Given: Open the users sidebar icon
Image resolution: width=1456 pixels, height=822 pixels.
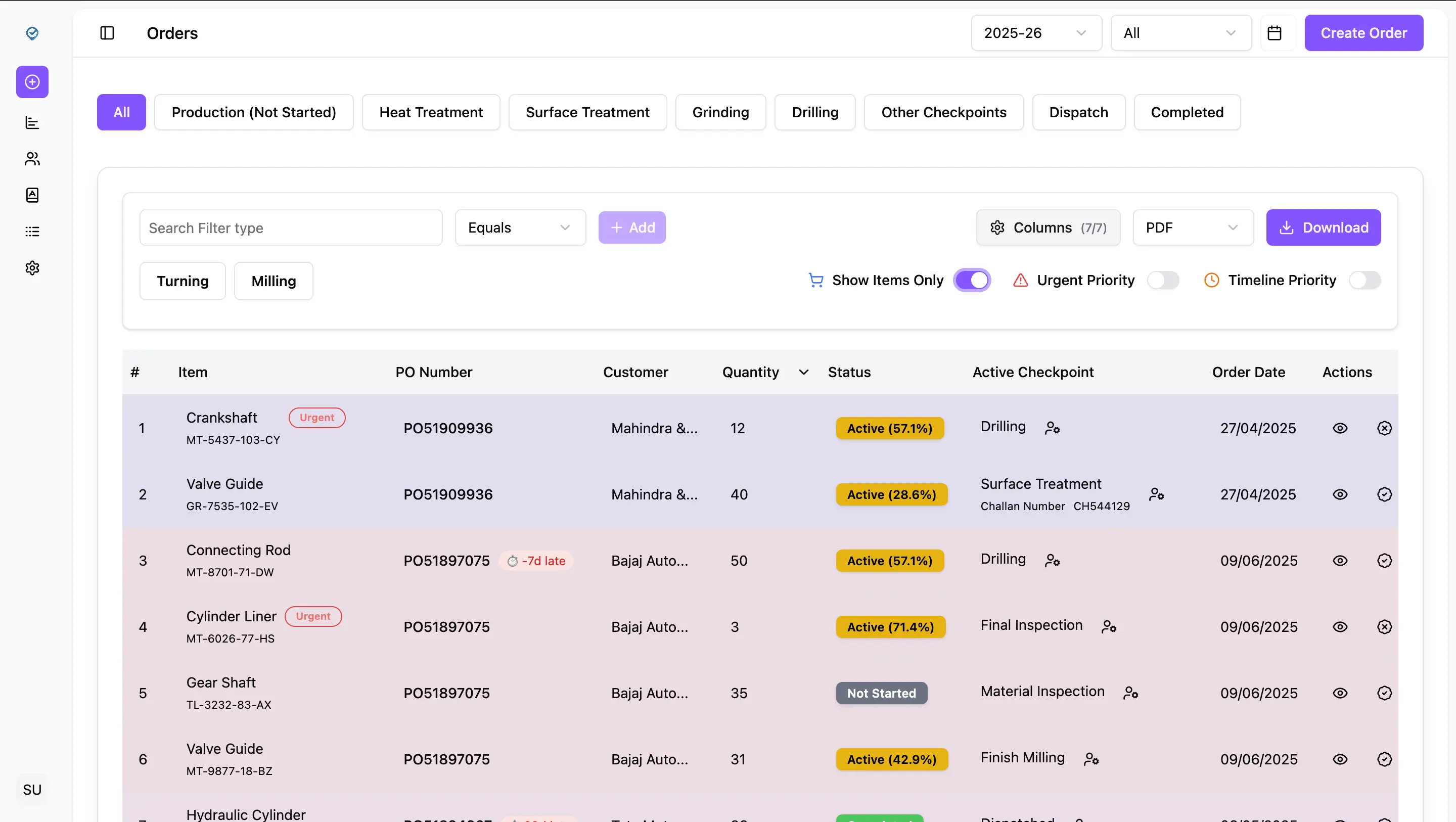Looking at the screenshot, I should (x=32, y=159).
